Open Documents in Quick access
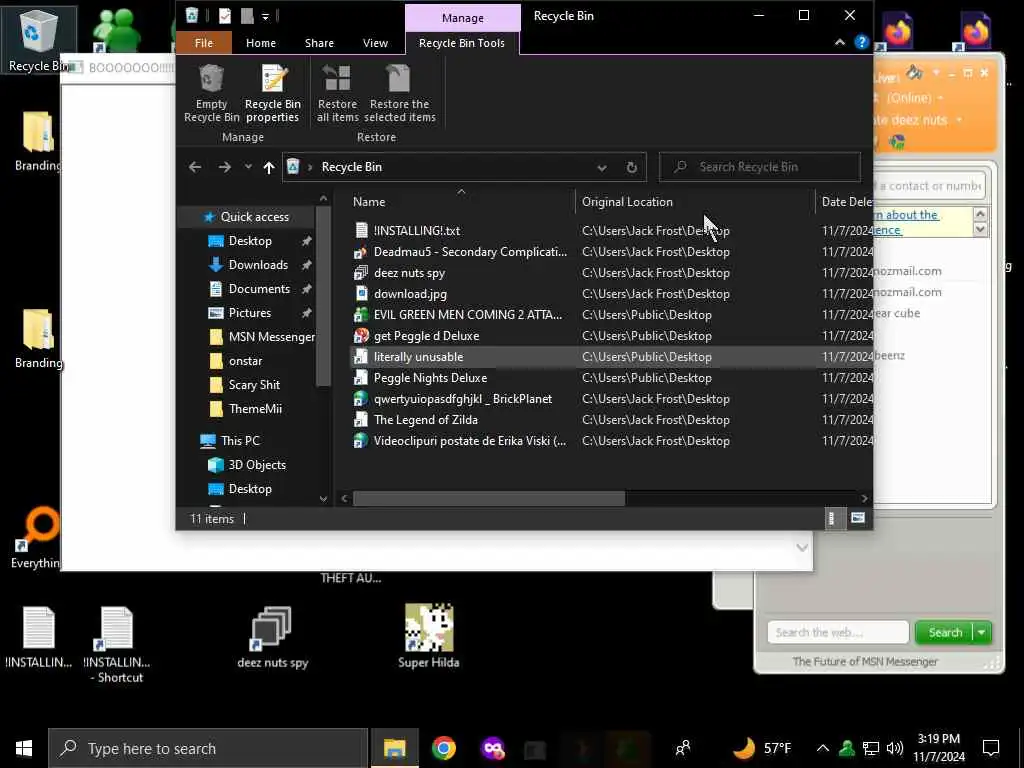Screen dimensions: 1024x768 point(259,289)
